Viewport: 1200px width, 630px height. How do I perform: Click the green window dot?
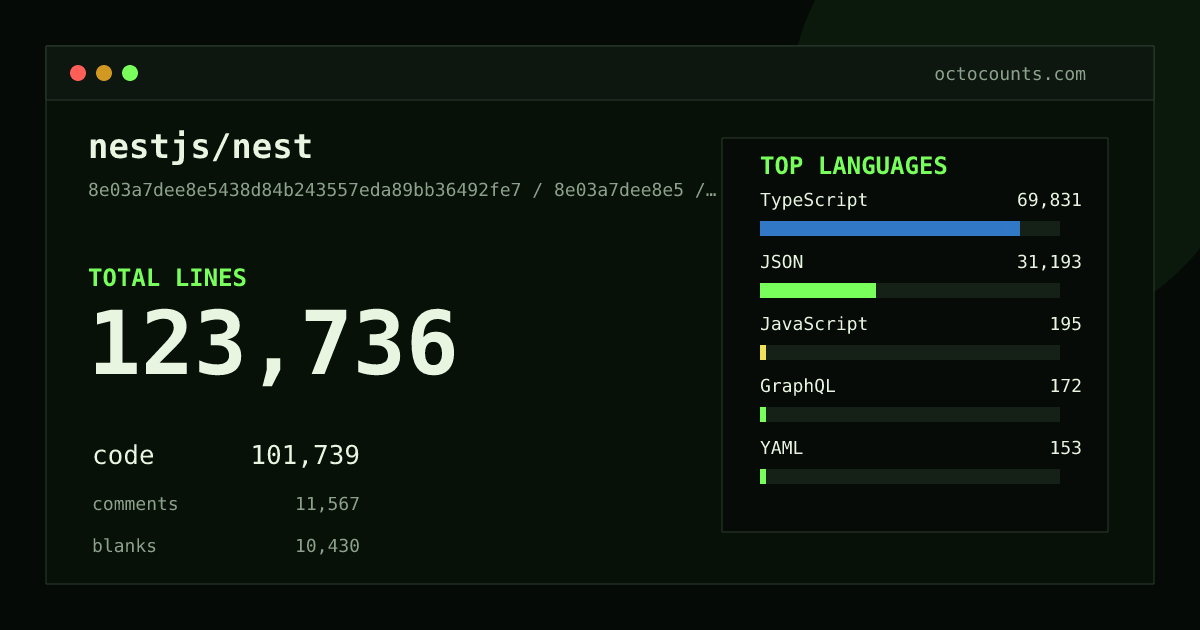(x=130, y=73)
